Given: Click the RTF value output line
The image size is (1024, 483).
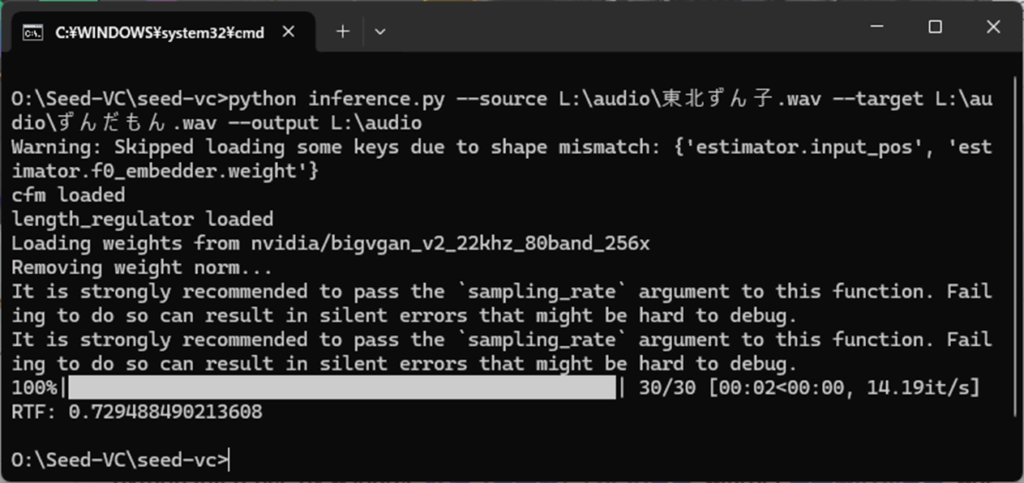Looking at the screenshot, I should tap(137, 412).
